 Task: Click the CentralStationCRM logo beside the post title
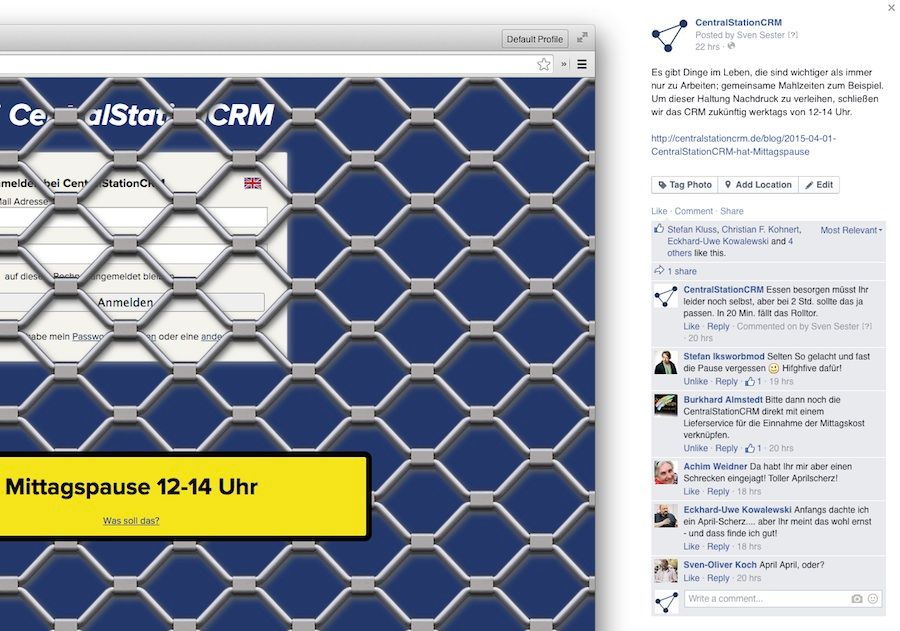(669, 35)
